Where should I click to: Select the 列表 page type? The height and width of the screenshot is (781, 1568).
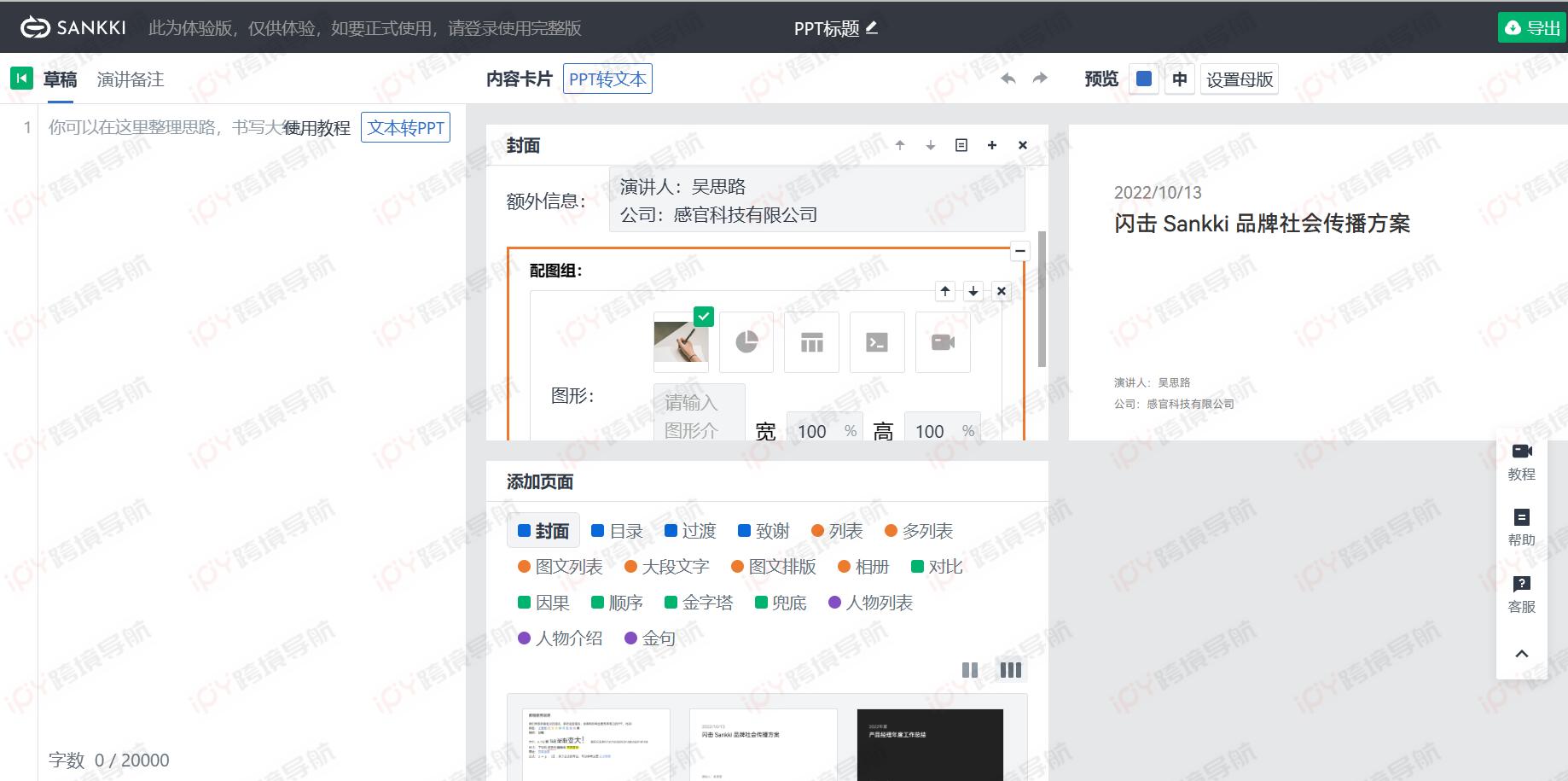pos(837,531)
